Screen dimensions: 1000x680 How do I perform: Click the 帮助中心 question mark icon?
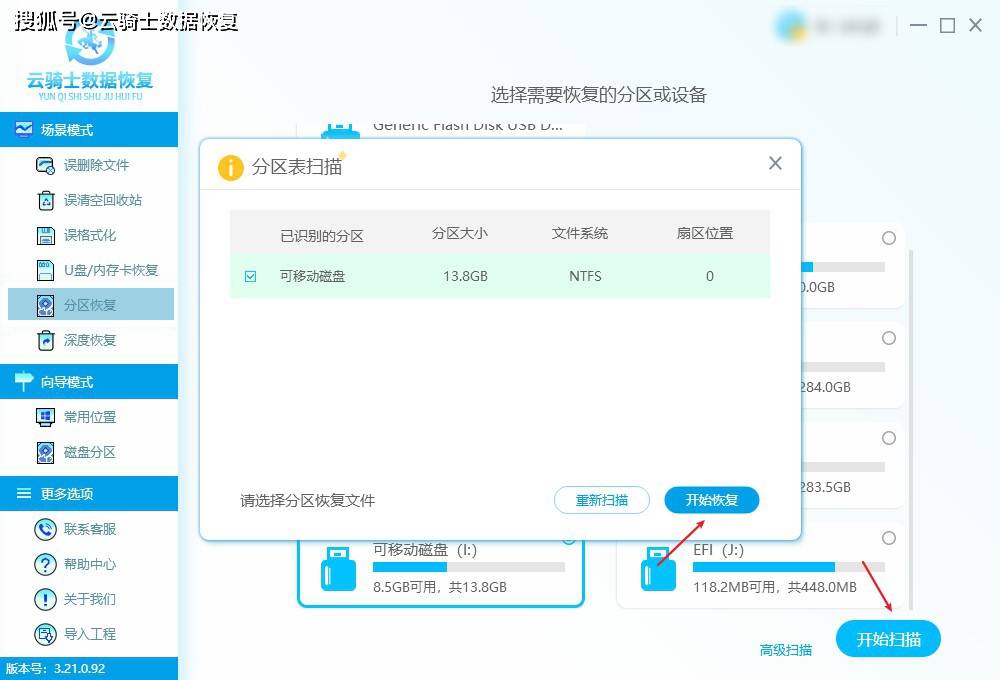[x=45, y=565]
